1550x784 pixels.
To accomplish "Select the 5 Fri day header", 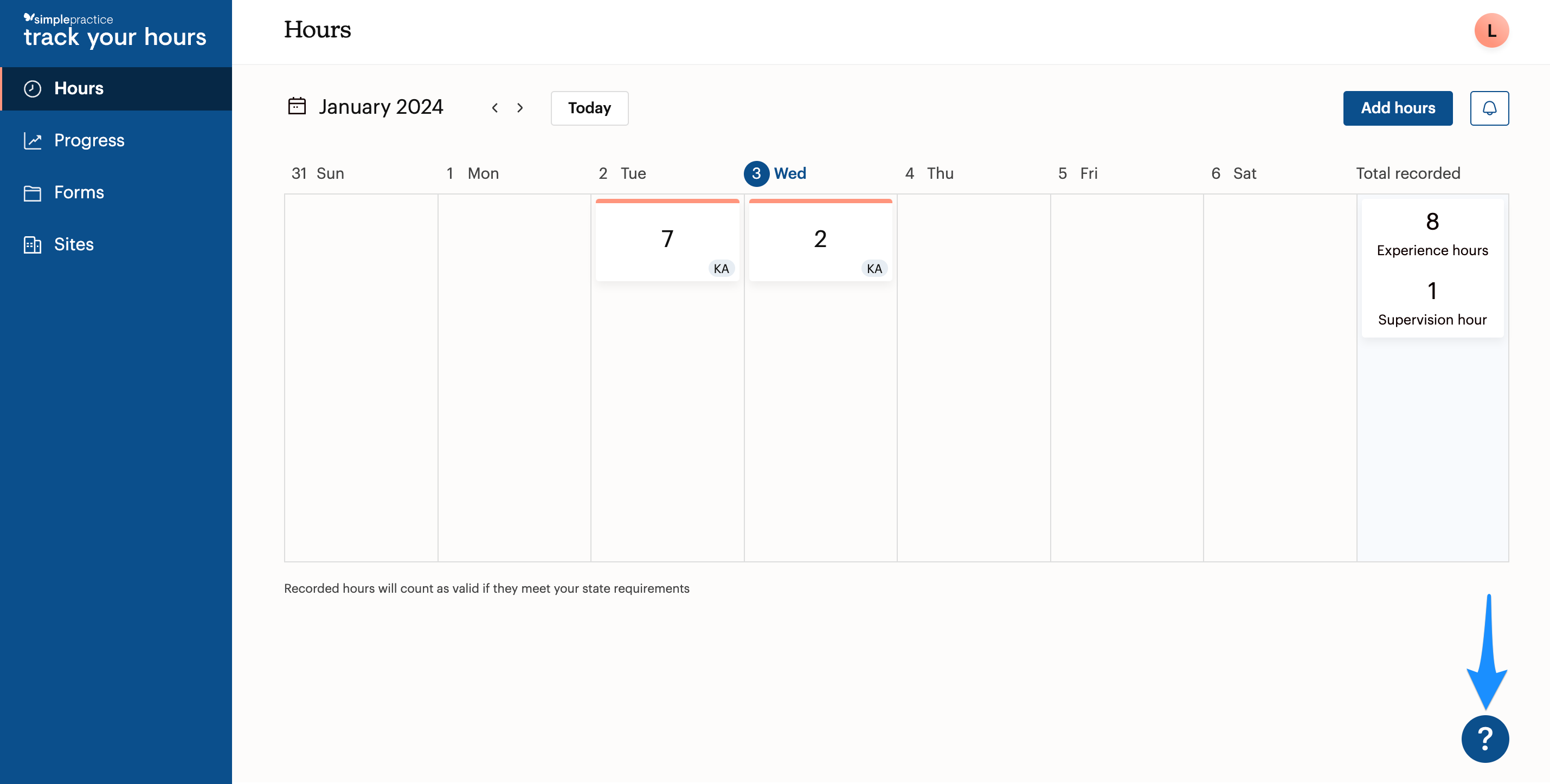I will (1078, 174).
